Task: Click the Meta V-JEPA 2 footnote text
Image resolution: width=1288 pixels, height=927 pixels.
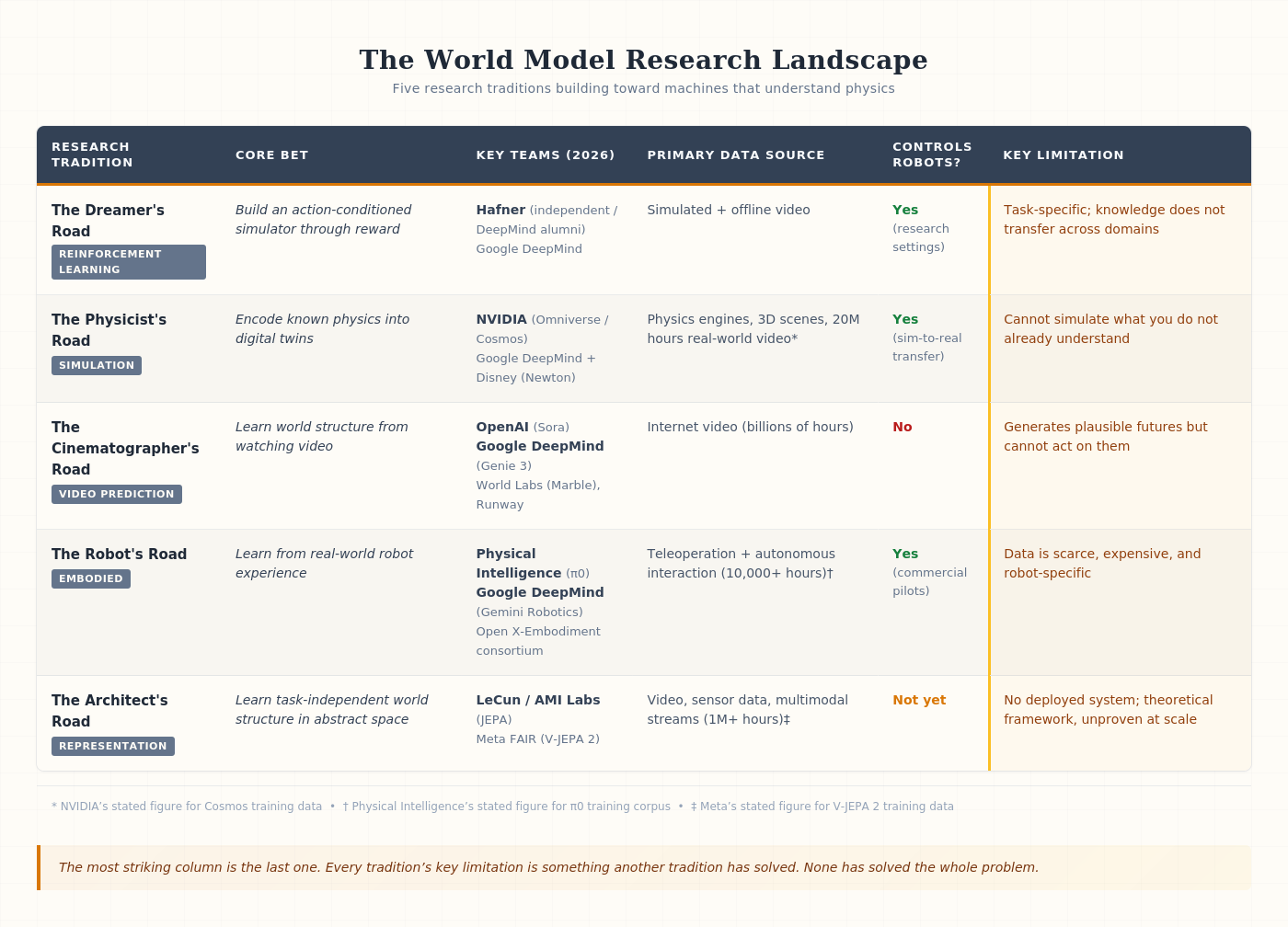Action: point(822,807)
